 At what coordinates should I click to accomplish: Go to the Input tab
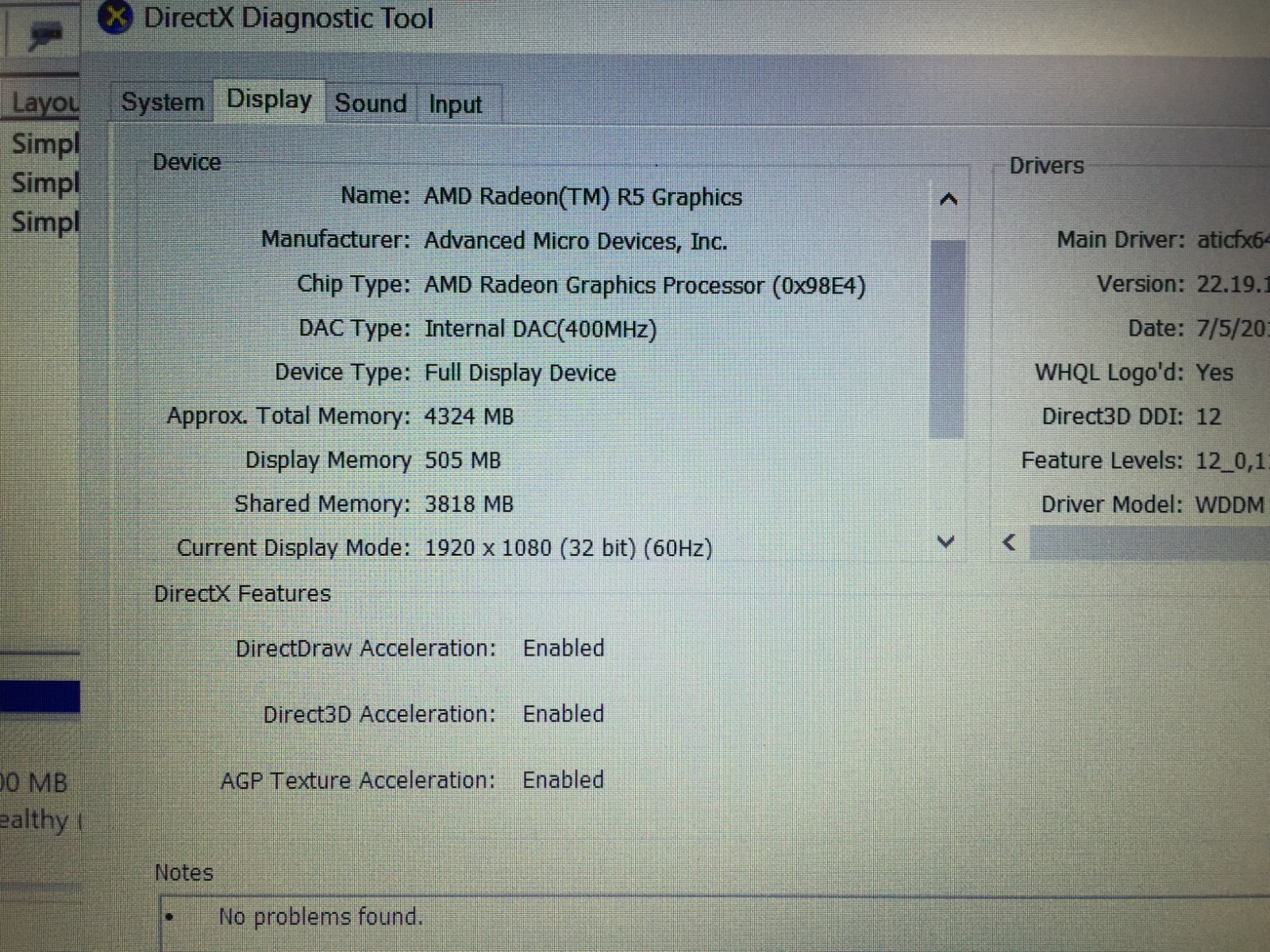[456, 105]
